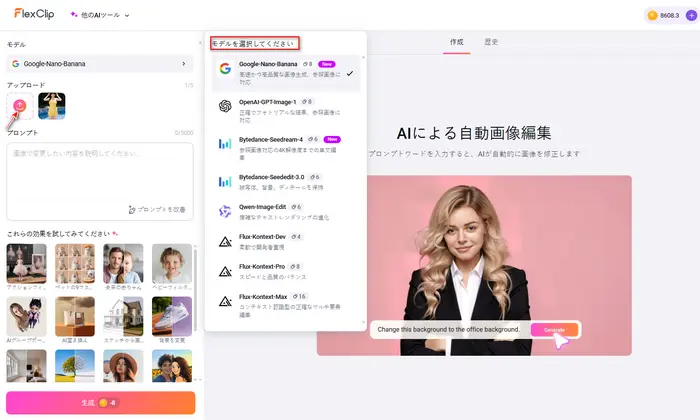Select Bytedance-Seededit-3.0 model
700x420 pixels.
pyautogui.click(x=286, y=182)
